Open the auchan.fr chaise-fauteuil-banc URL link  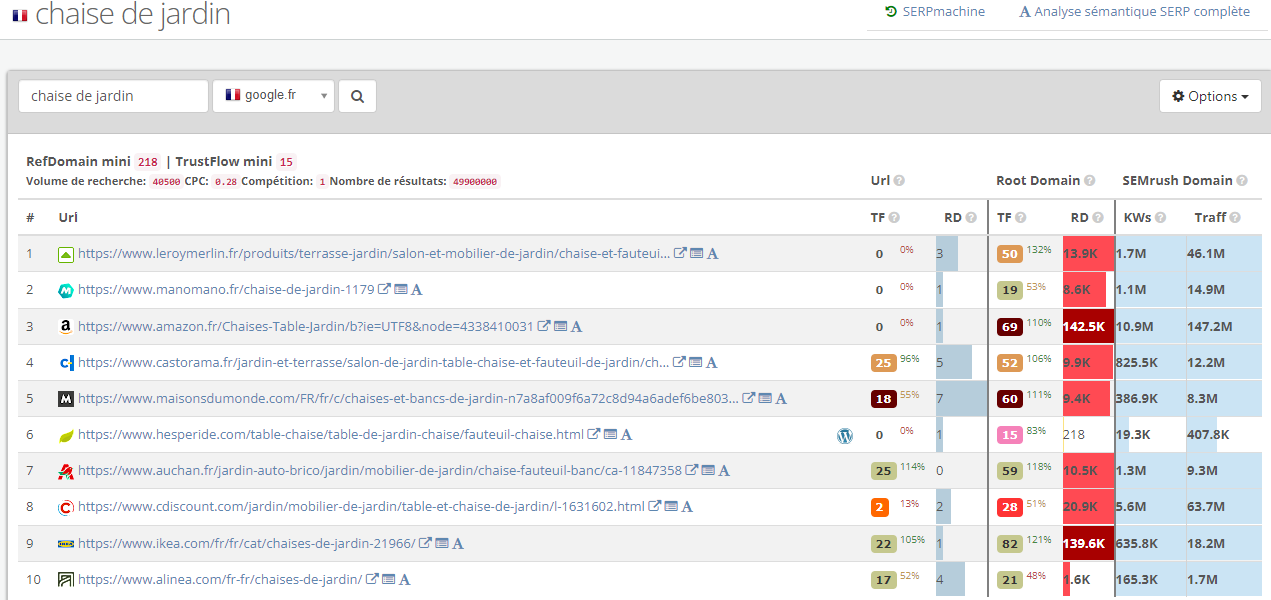click(380, 470)
